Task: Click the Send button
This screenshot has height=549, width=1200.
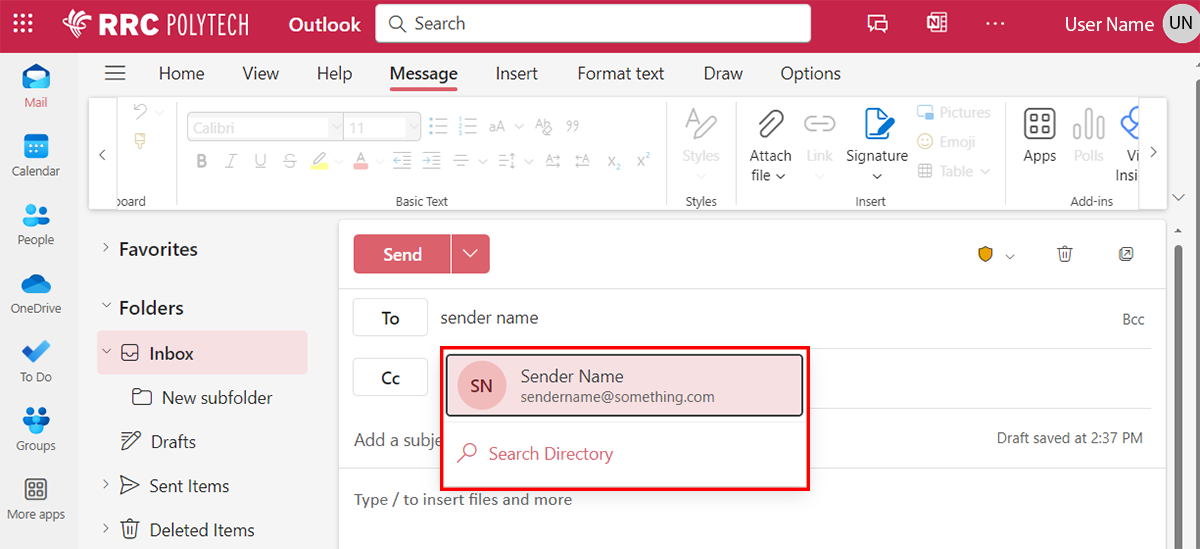Action: 402,255
